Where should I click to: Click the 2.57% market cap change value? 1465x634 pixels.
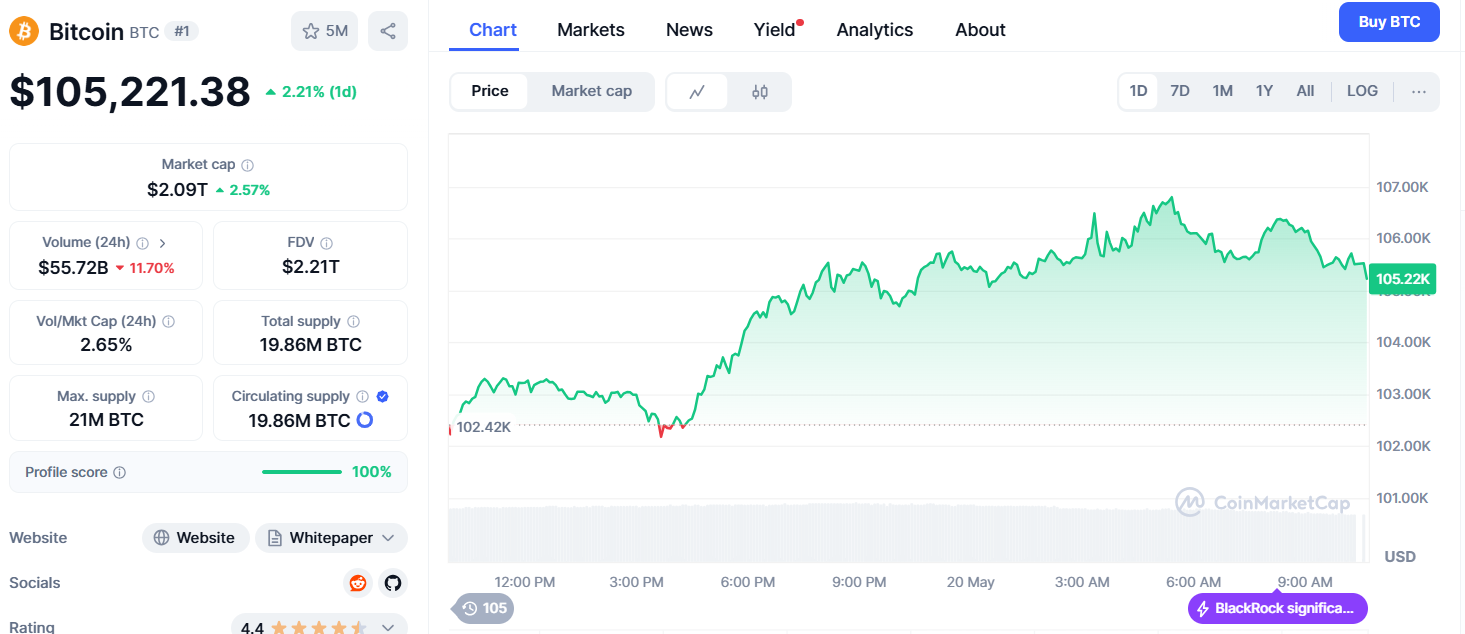243,190
